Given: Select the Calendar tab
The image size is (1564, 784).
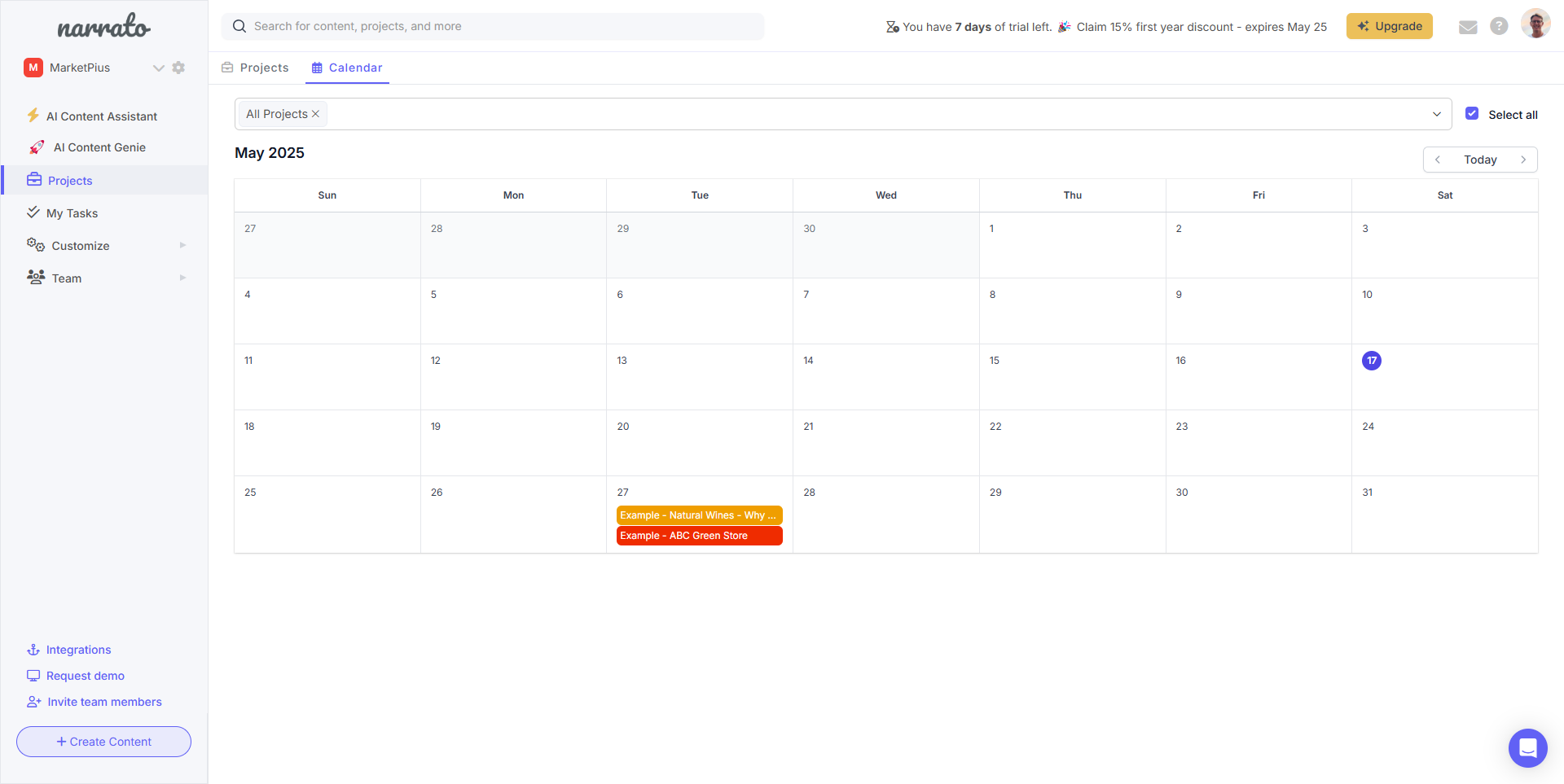Looking at the screenshot, I should click(347, 68).
